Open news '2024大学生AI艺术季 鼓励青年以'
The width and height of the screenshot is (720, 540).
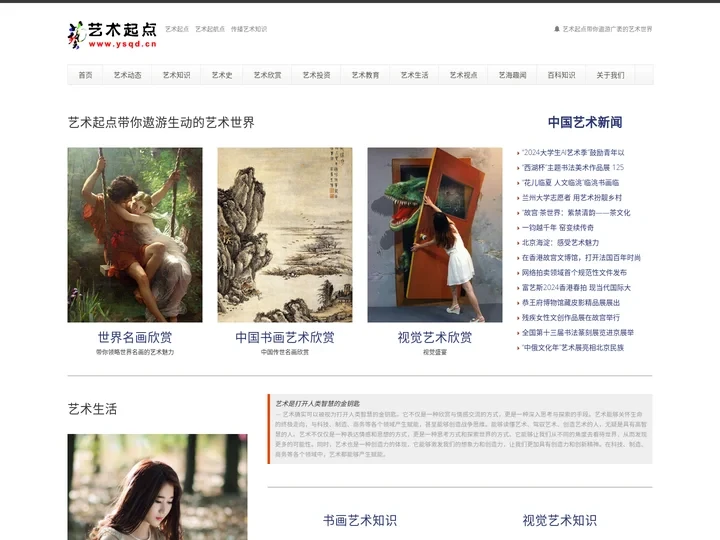tap(573, 152)
